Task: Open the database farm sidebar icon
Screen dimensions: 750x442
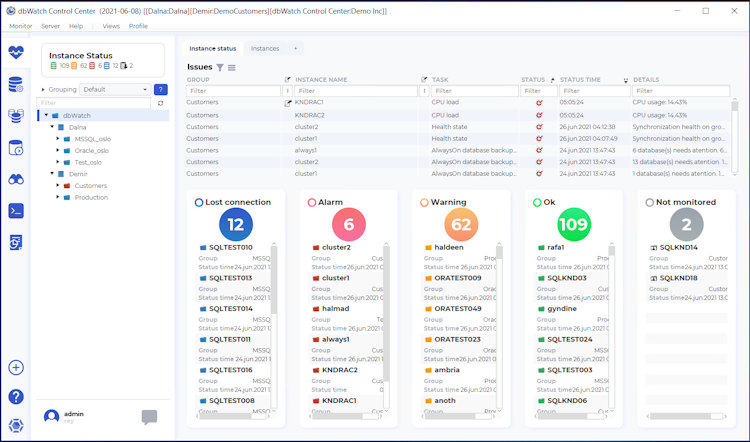Action: pos(16,116)
